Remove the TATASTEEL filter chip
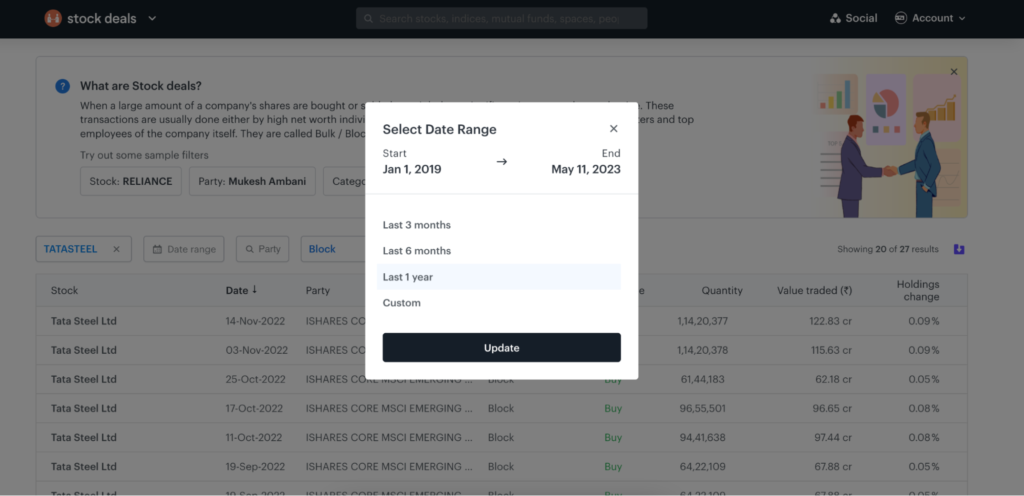 pyautogui.click(x=116, y=249)
